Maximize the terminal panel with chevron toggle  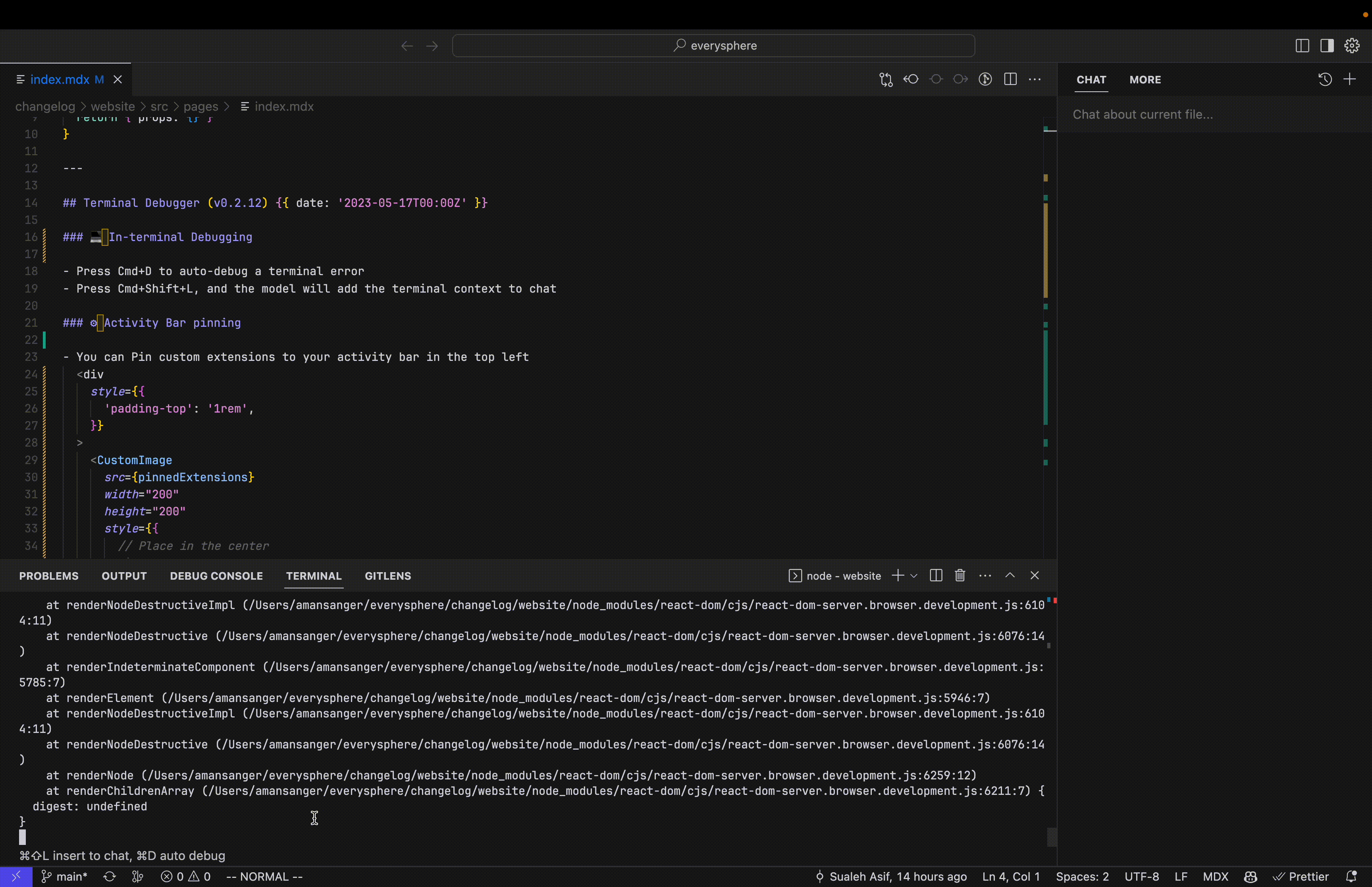[1009, 575]
